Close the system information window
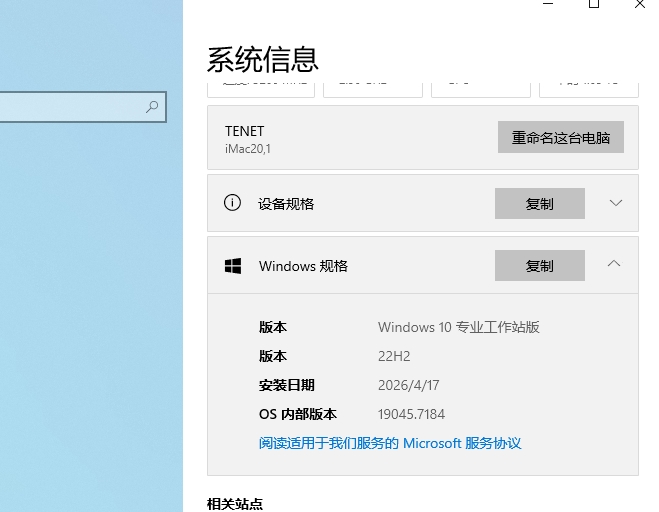 [640, 4]
